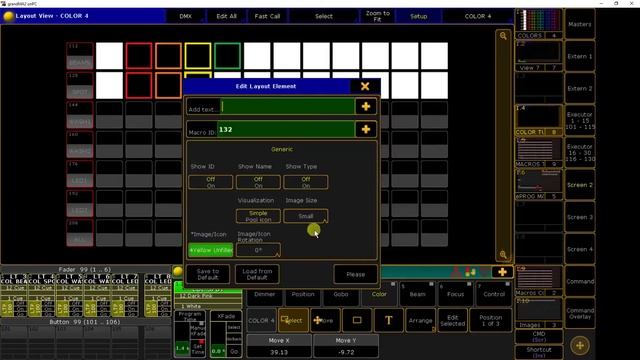Switch to the Control preset tab
This screenshot has height=360, width=640.
[x=494, y=294]
